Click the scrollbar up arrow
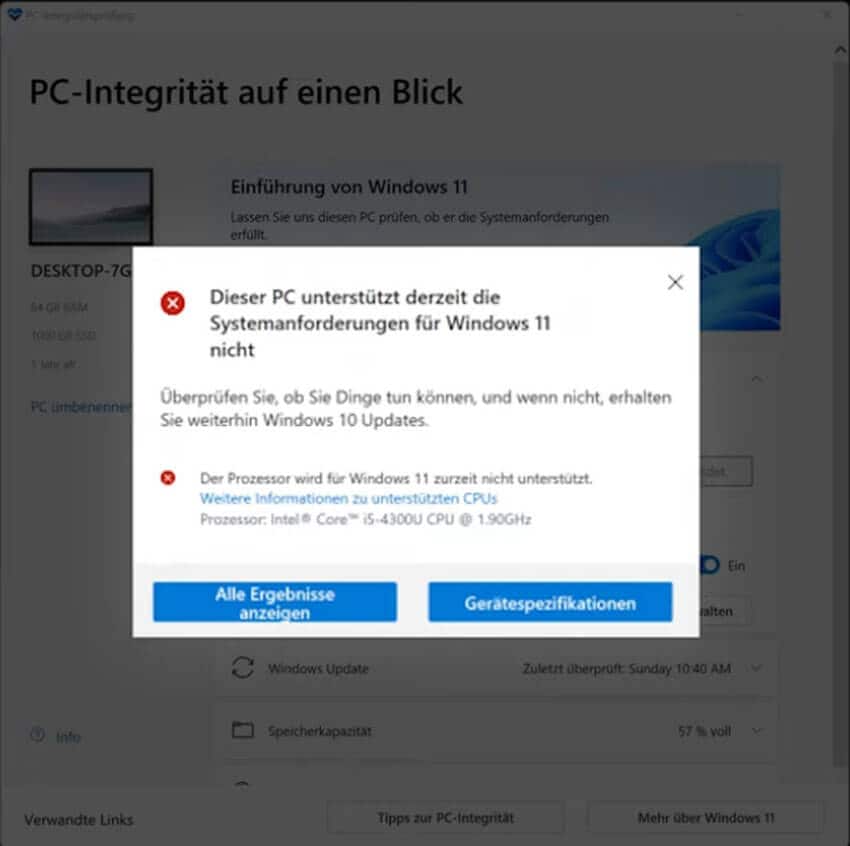Image resolution: width=850 pixels, height=846 pixels. click(x=840, y=50)
